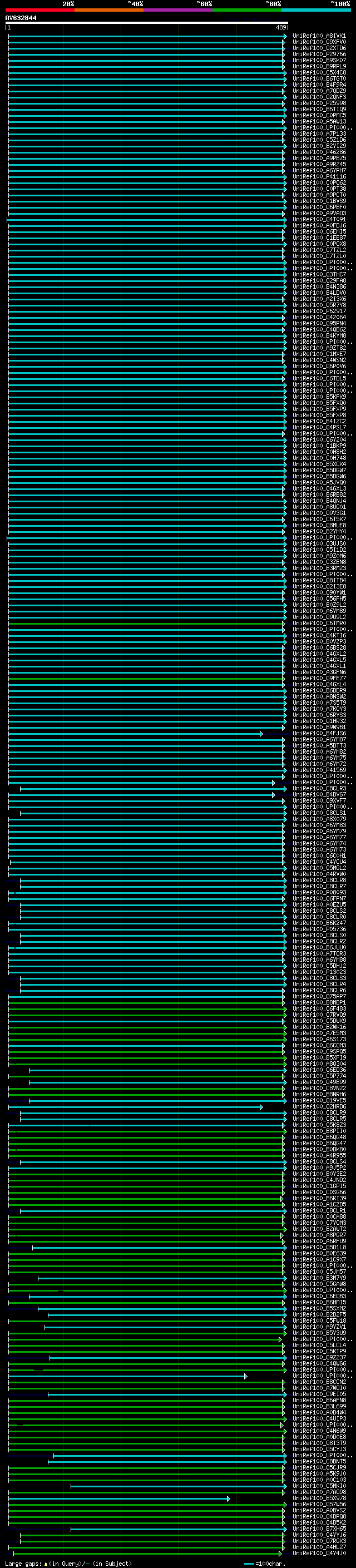Select hit label UniRef100_C8CLR3
356x1568 pixels.
319,788
